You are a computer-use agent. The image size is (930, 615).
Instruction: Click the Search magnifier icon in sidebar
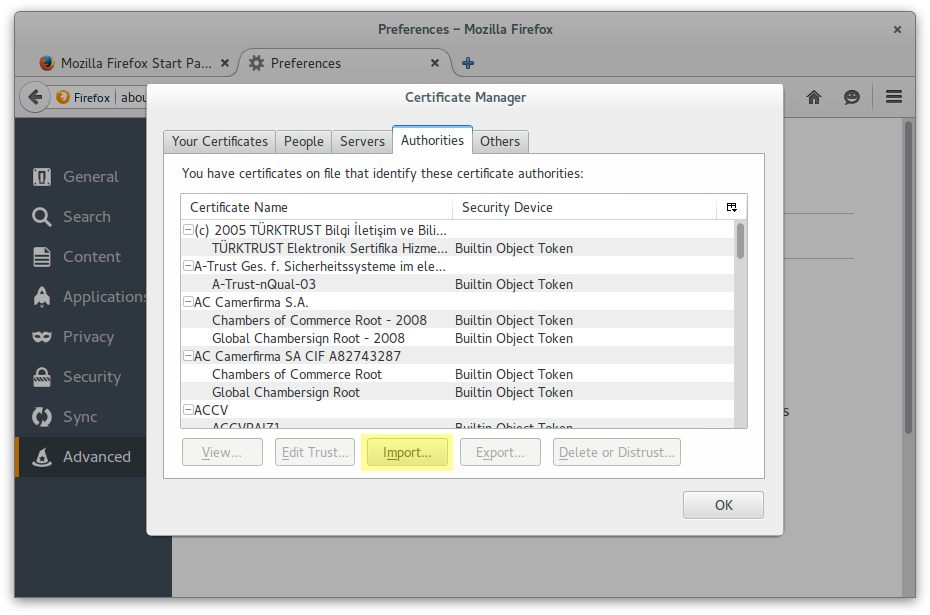coord(42,217)
